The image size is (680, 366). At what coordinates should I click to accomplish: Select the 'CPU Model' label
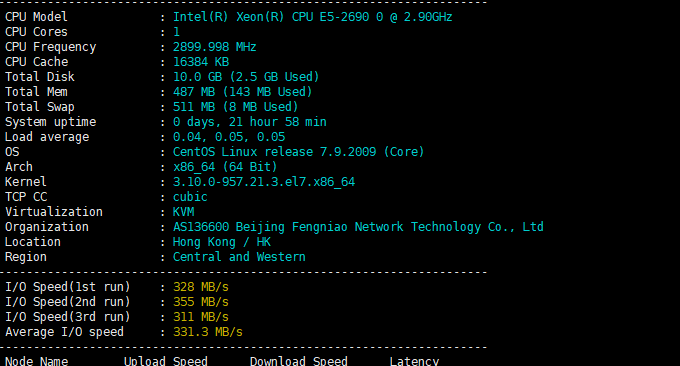tap(36, 17)
